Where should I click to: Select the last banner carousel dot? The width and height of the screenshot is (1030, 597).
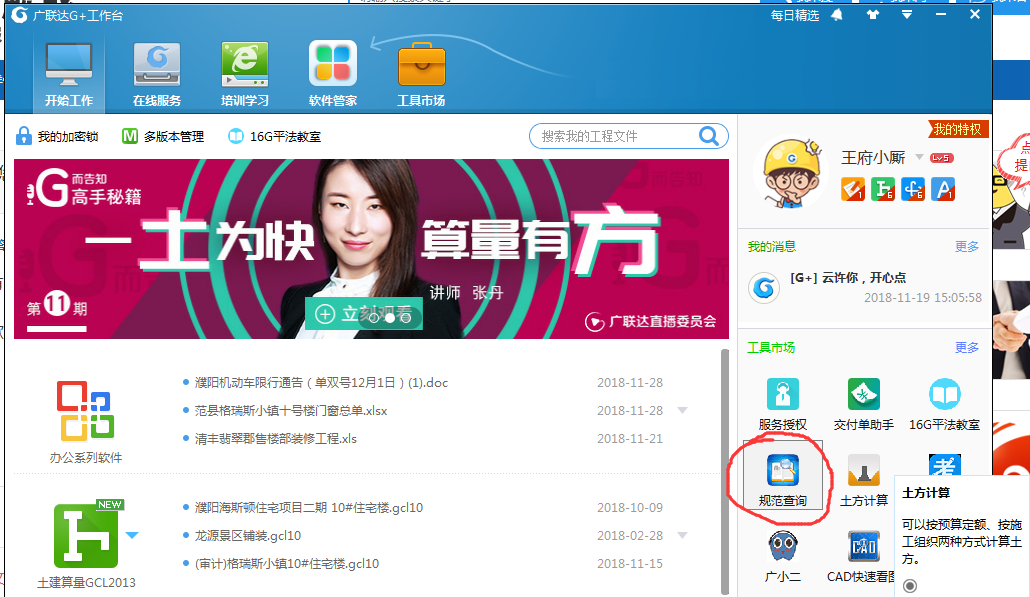(405, 318)
